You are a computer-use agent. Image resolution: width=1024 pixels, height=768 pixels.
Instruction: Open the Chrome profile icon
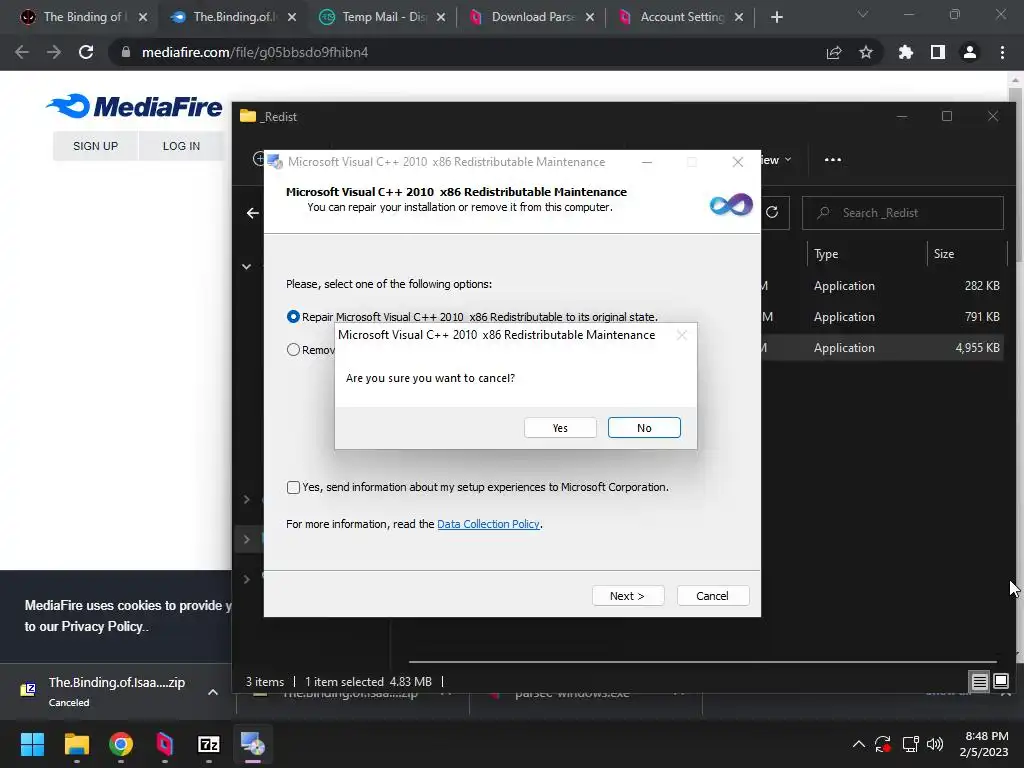pos(970,52)
